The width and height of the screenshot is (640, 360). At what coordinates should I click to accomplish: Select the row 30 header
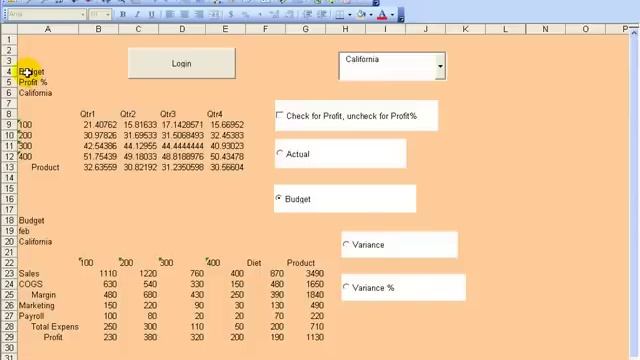click(x=9, y=347)
